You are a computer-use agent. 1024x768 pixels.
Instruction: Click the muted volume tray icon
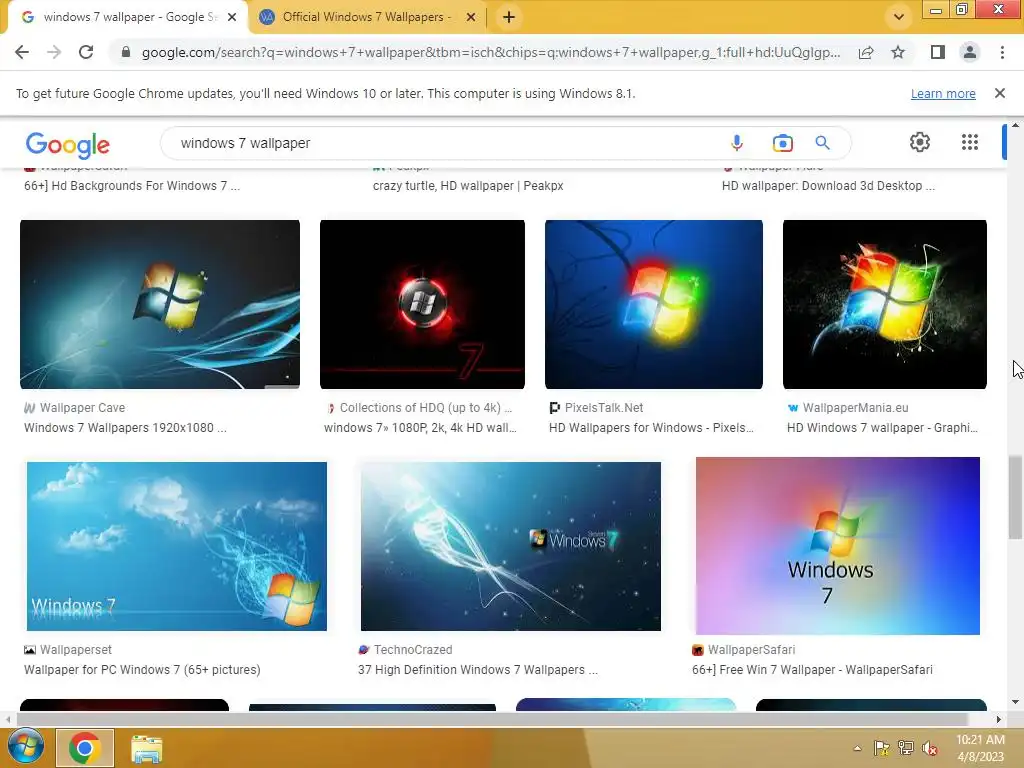930,748
